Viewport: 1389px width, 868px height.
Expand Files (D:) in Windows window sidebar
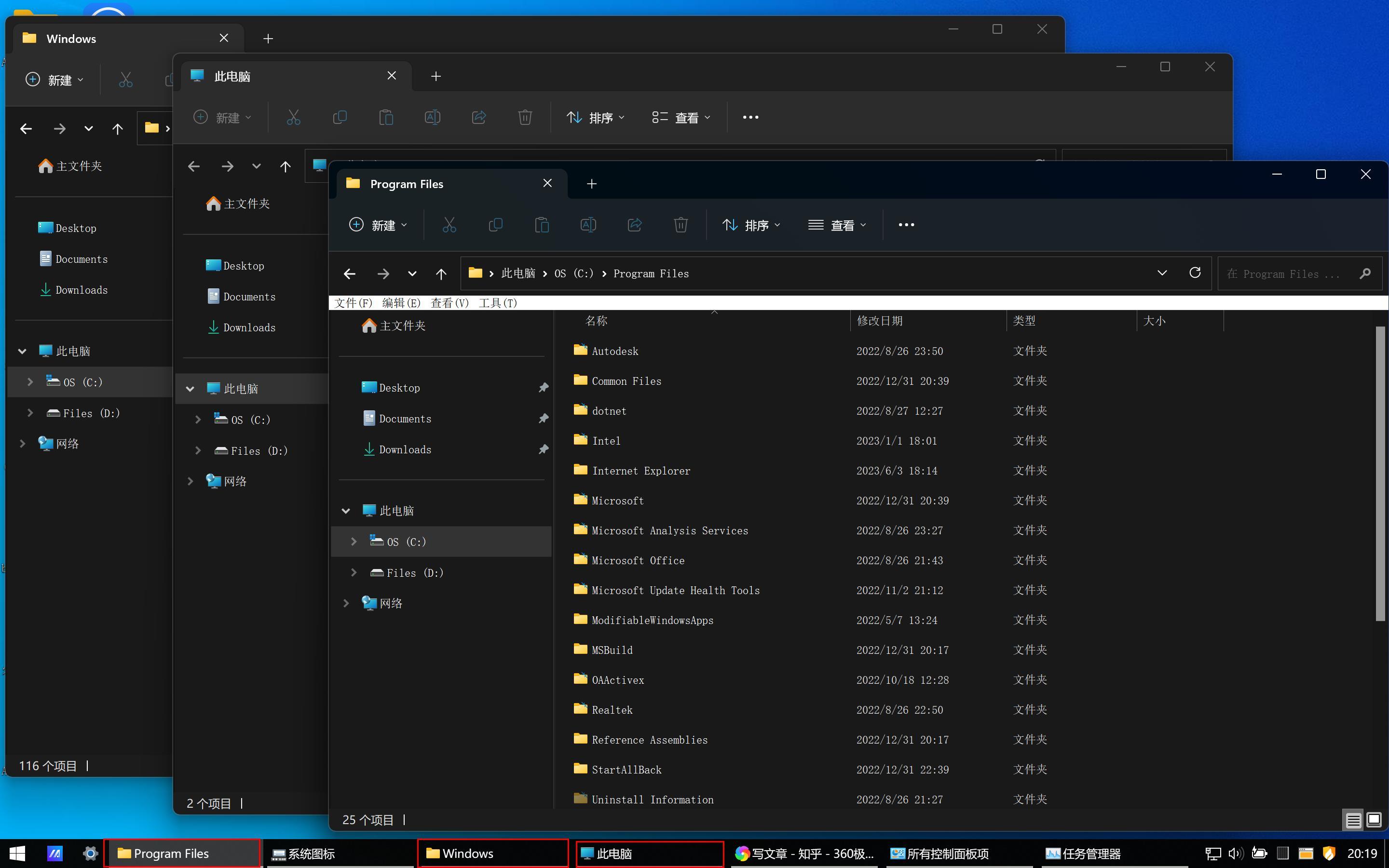pos(30,413)
